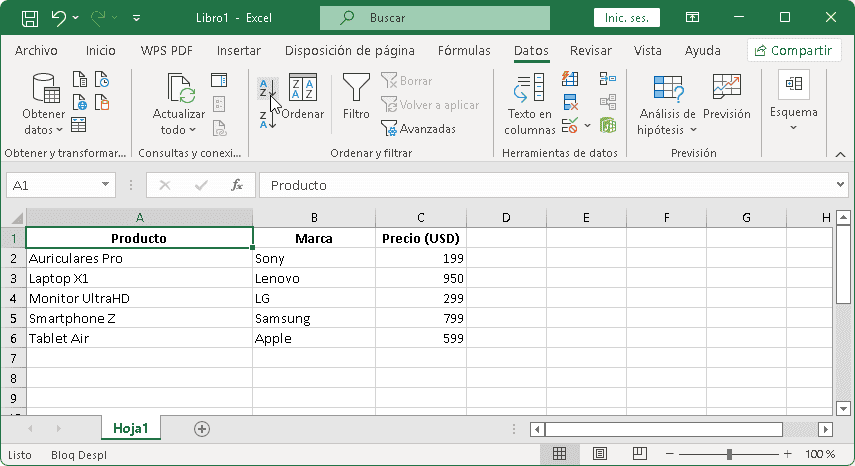Open the Ordenar custom sort dialog
This screenshot has height=466, width=855.
[x=302, y=97]
